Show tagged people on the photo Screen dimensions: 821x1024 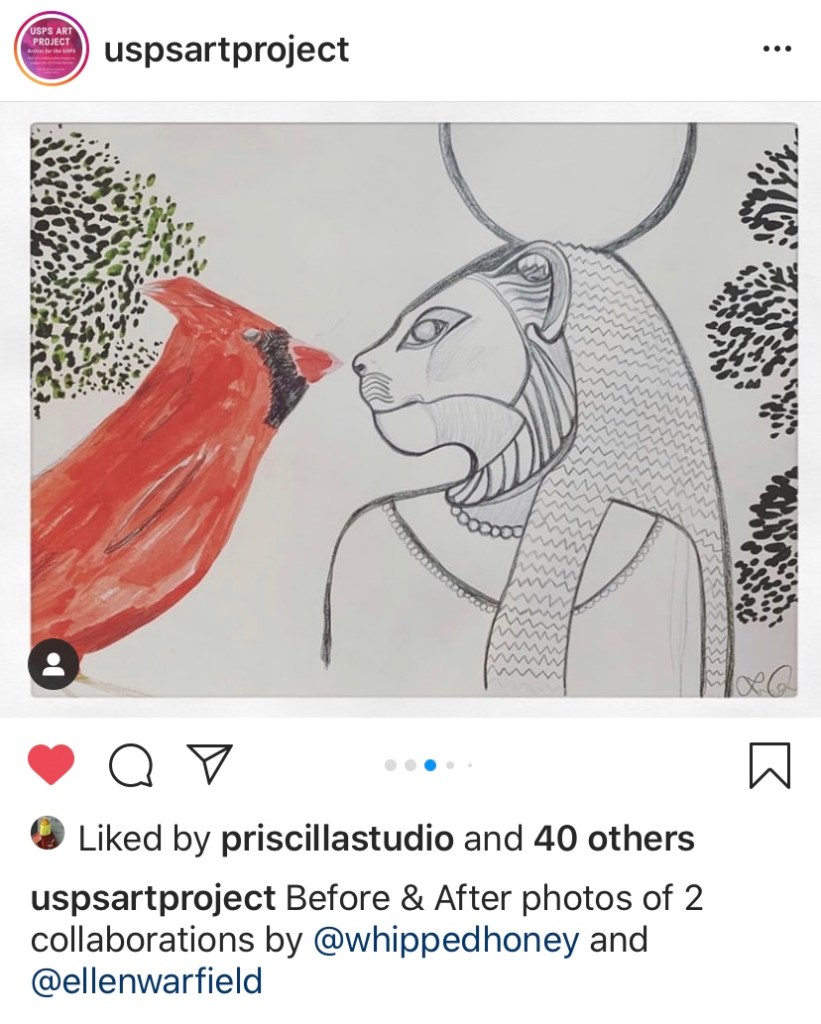[x=53, y=664]
